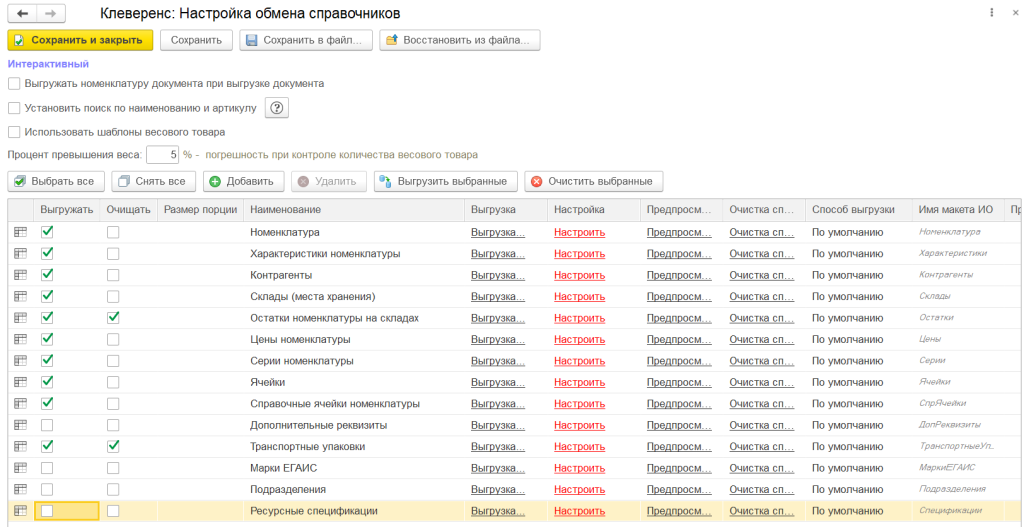Screen dimensions: 1024x527
Task: Click the table icon in Номенклатура row
Action: [x=20, y=232]
